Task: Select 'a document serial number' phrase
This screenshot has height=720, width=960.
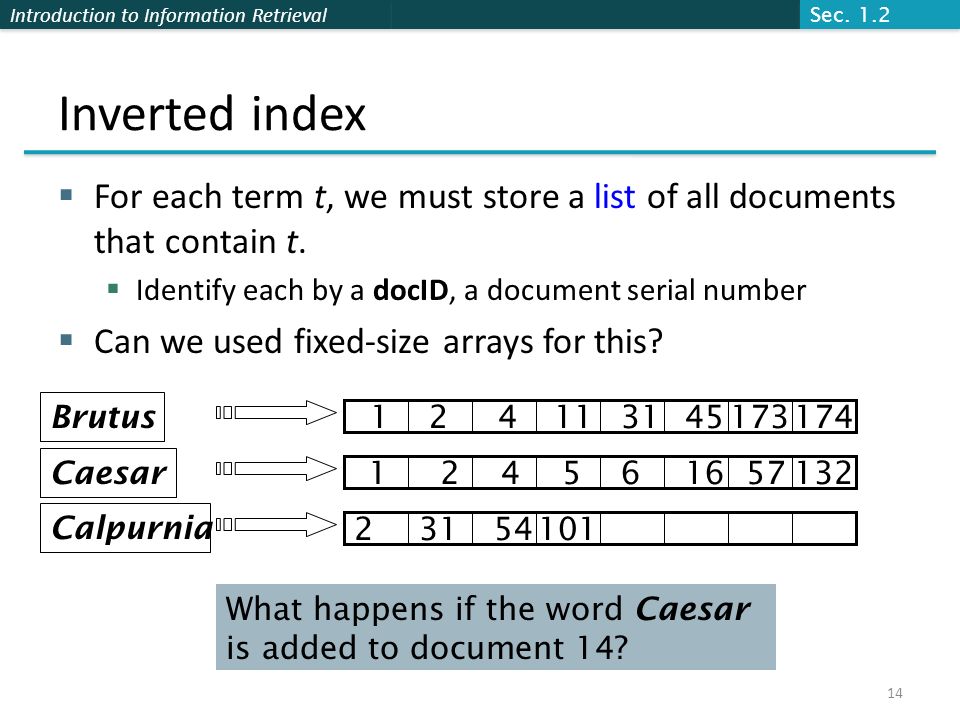Action: [x=634, y=290]
